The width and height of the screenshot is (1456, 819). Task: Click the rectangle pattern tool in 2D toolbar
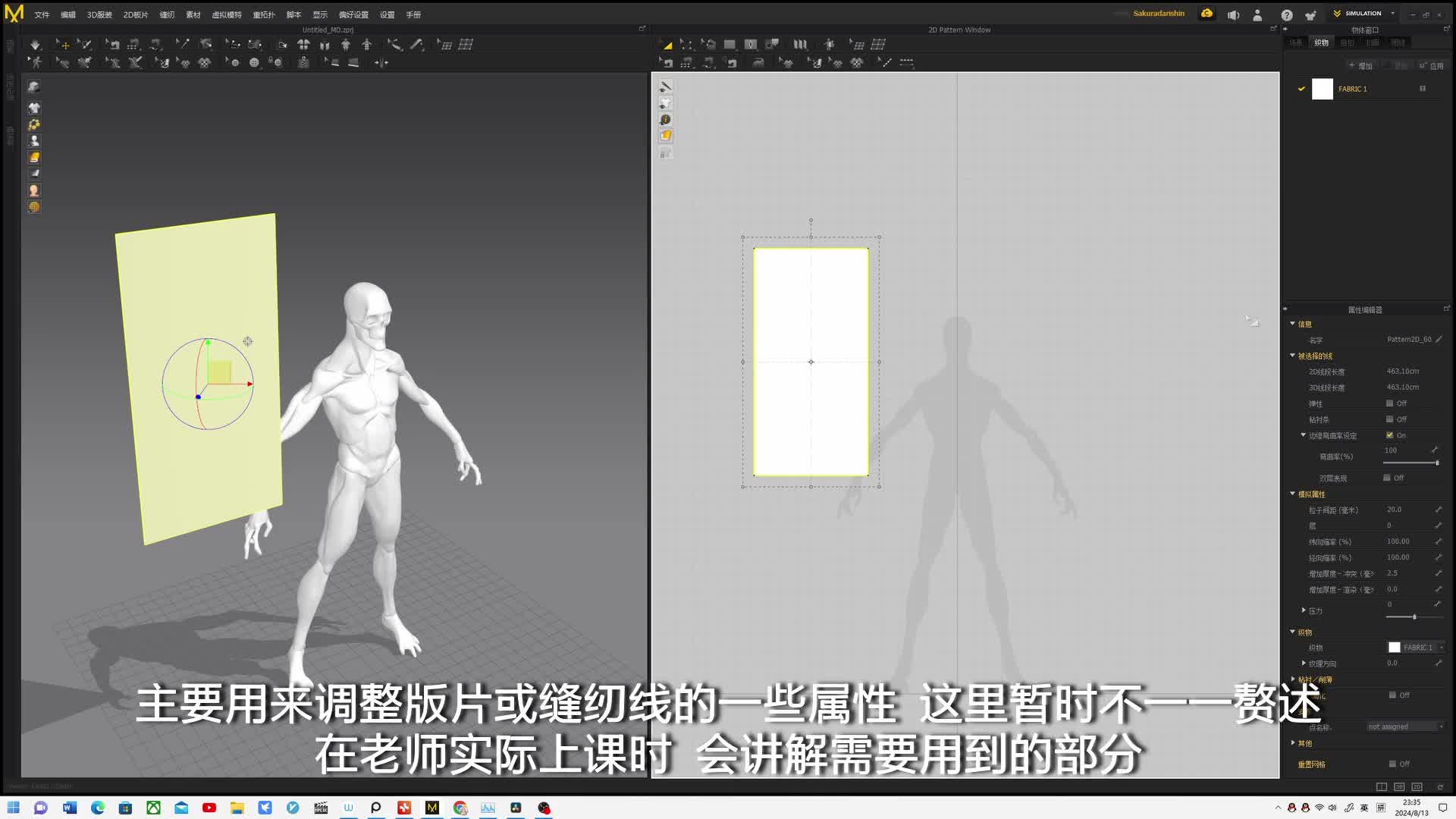(730, 45)
